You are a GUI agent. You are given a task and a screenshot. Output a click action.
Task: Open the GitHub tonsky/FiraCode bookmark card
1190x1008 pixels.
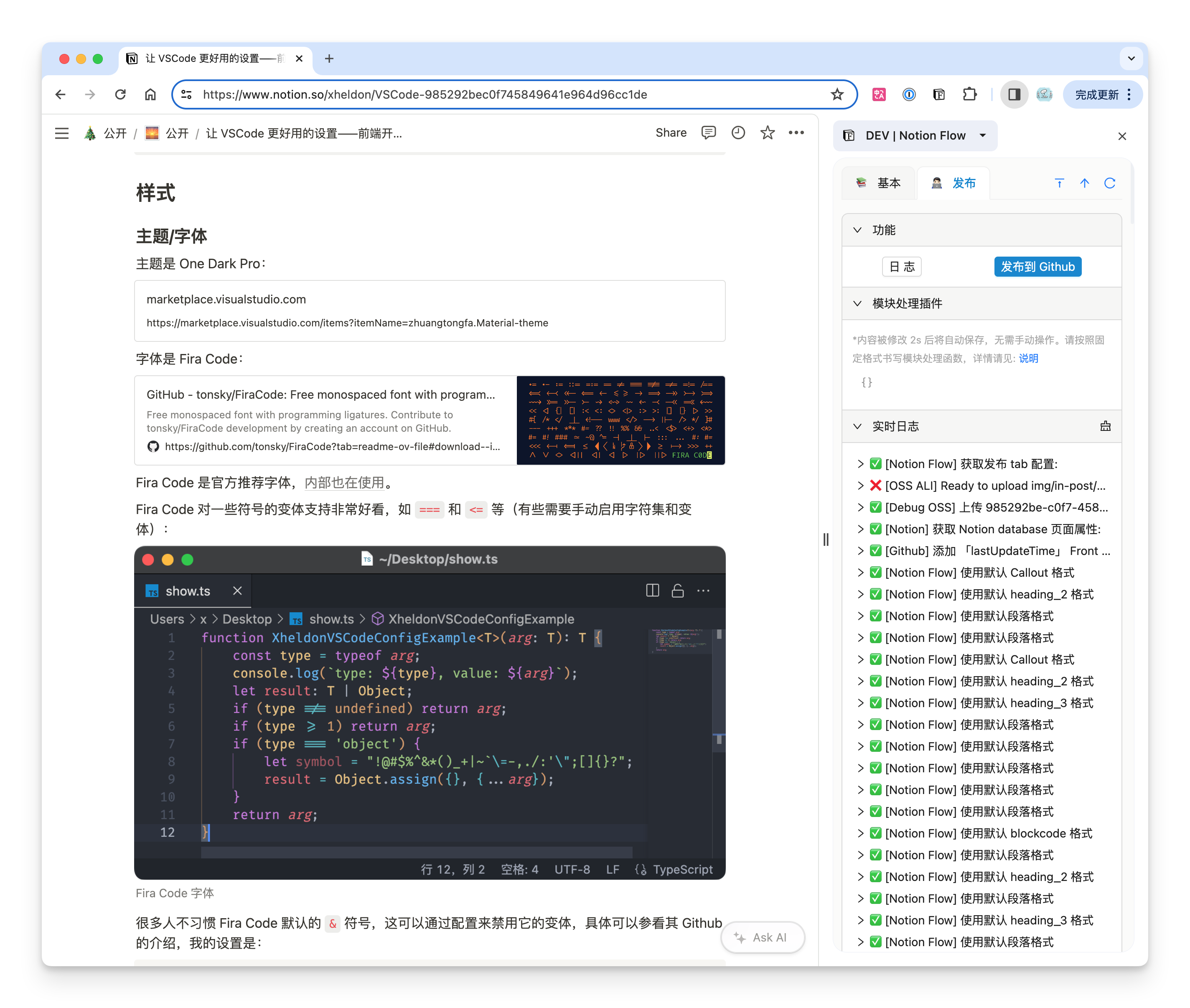(430, 420)
